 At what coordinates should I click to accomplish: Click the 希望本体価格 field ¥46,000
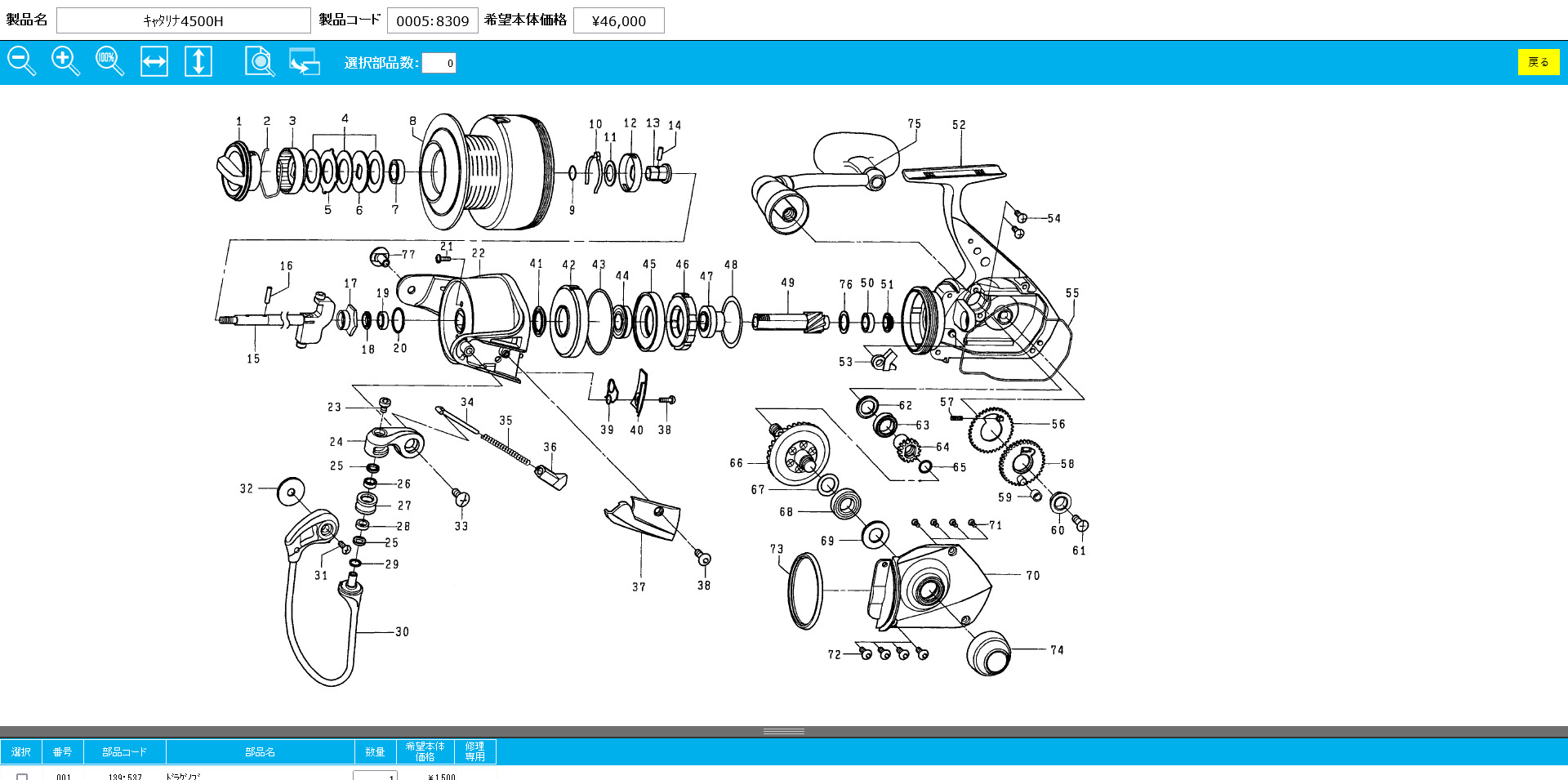coord(618,20)
